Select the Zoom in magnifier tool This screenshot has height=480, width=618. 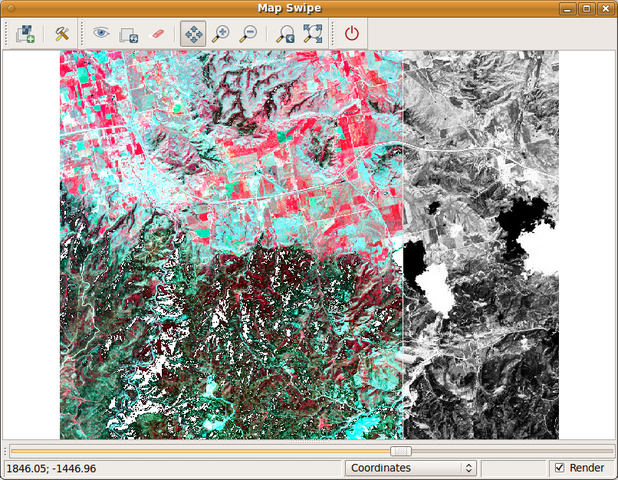point(221,33)
